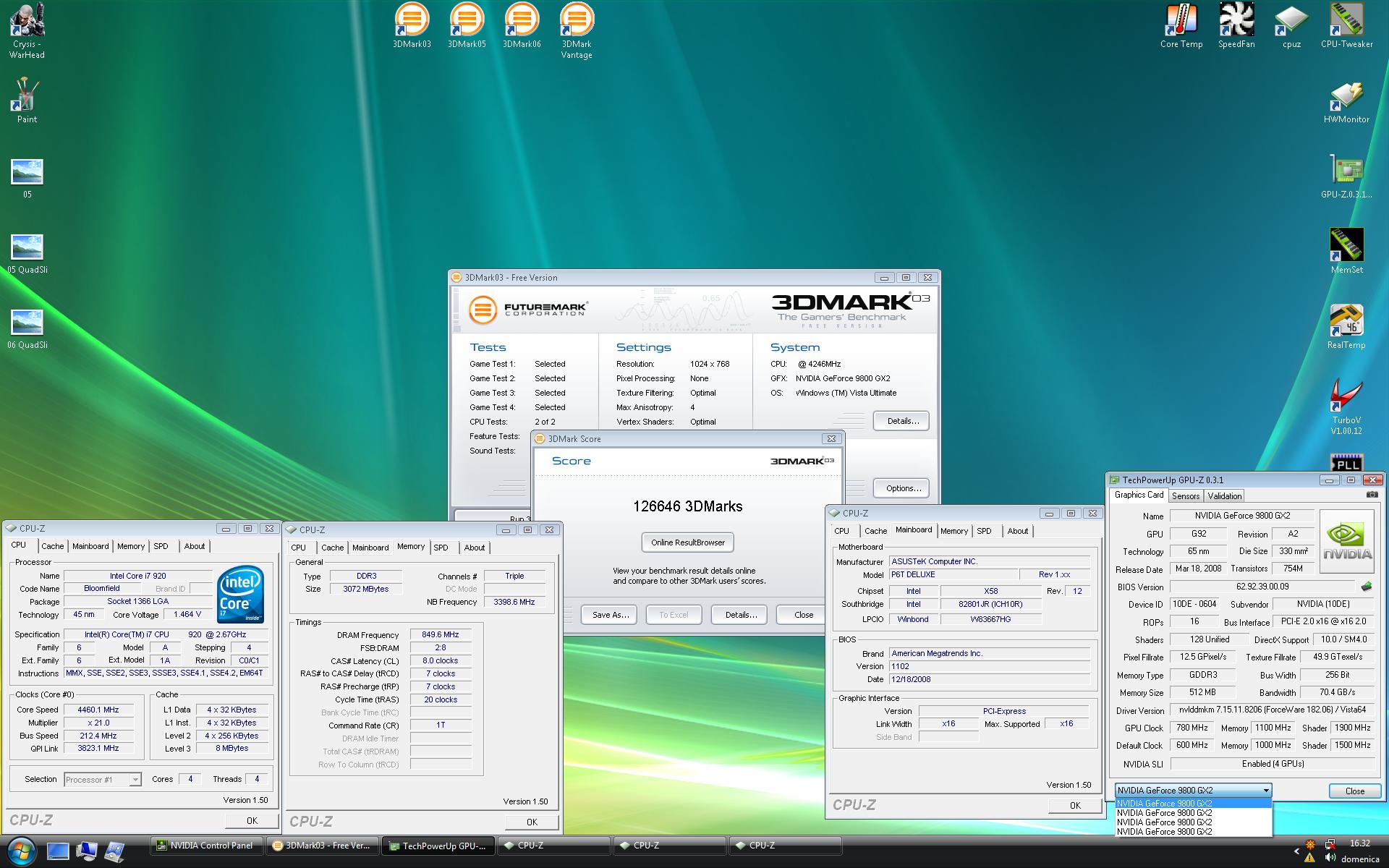The image size is (1389, 868).
Task: Switch to Validation tab in GPU-Z
Action: tap(1224, 495)
